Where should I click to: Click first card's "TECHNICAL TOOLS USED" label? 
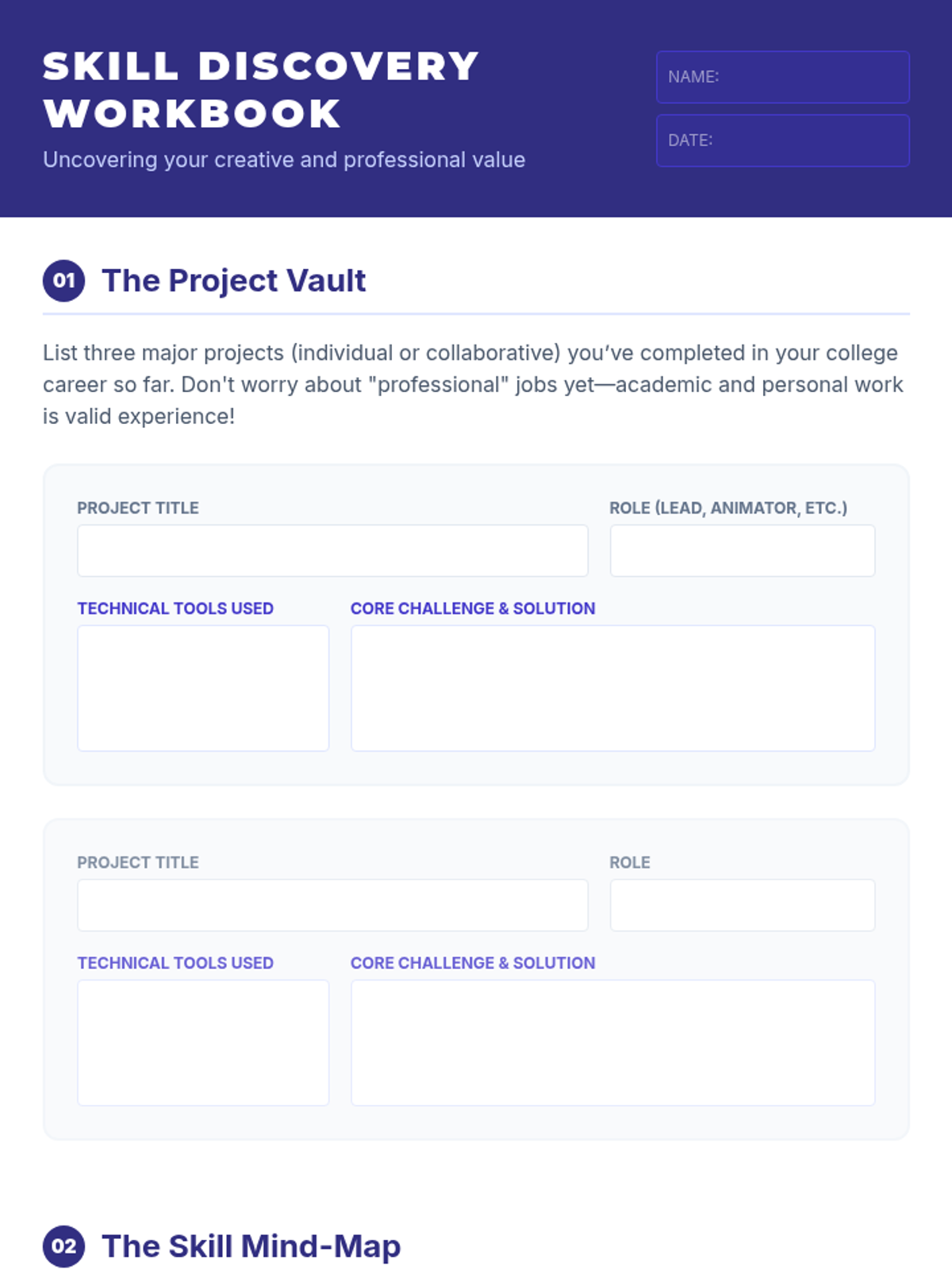[x=175, y=609]
